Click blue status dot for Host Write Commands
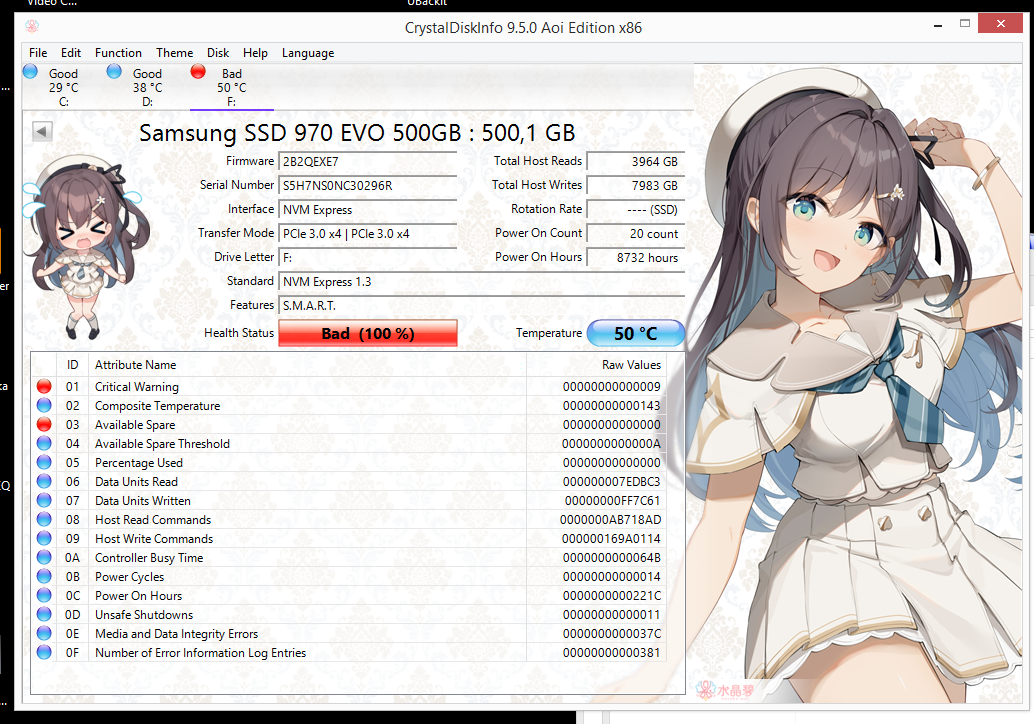This screenshot has height=724, width=1034. (x=44, y=539)
